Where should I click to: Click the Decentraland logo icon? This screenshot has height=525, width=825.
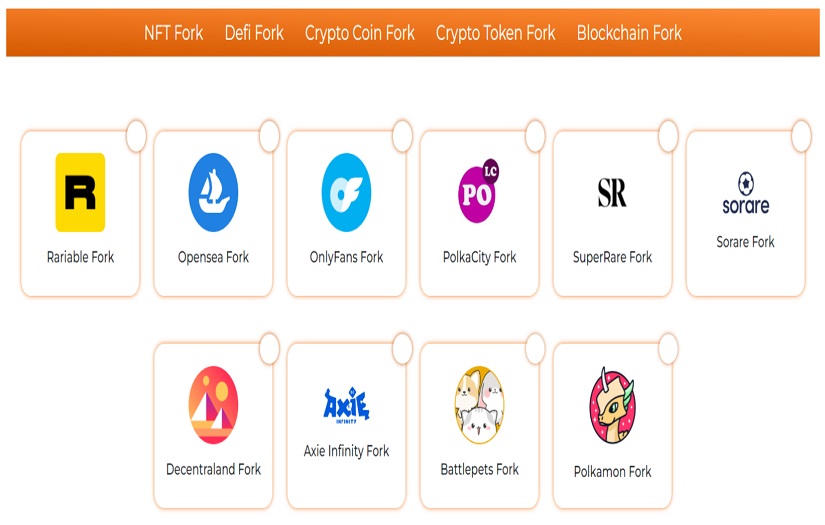pyautogui.click(x=213, y=405)
